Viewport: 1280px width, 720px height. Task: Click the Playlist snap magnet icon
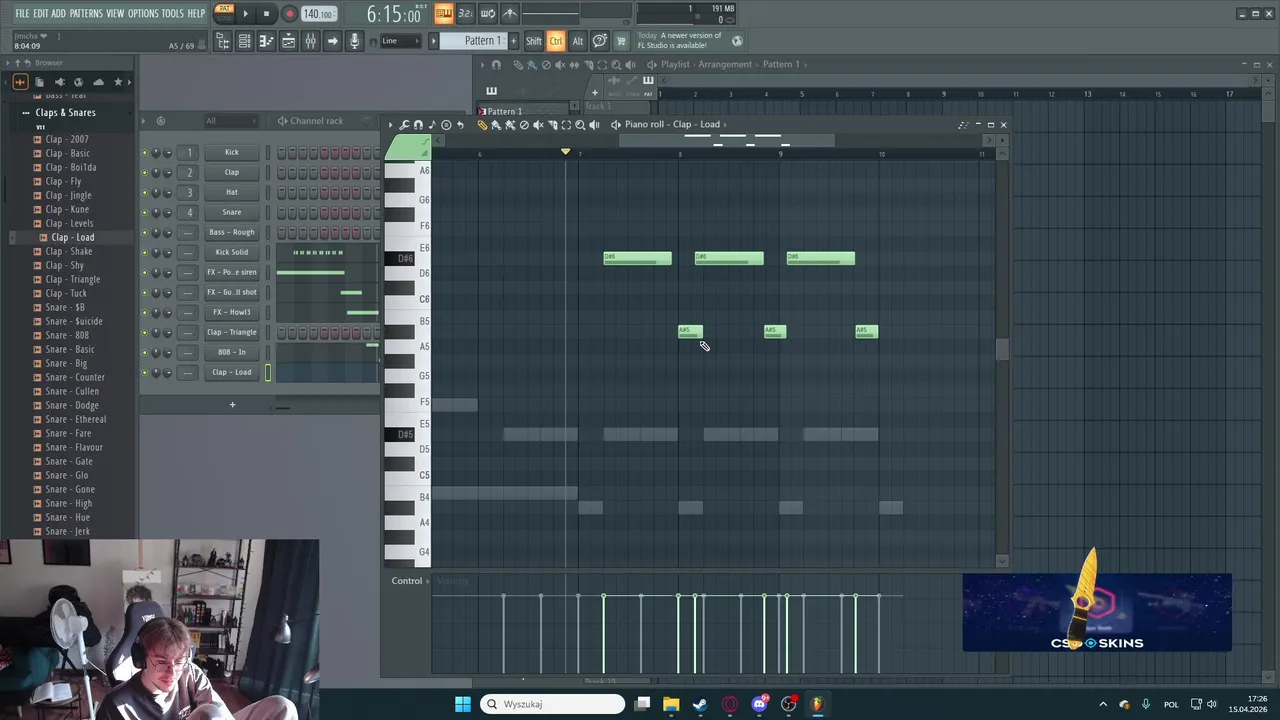coord(496,64)
